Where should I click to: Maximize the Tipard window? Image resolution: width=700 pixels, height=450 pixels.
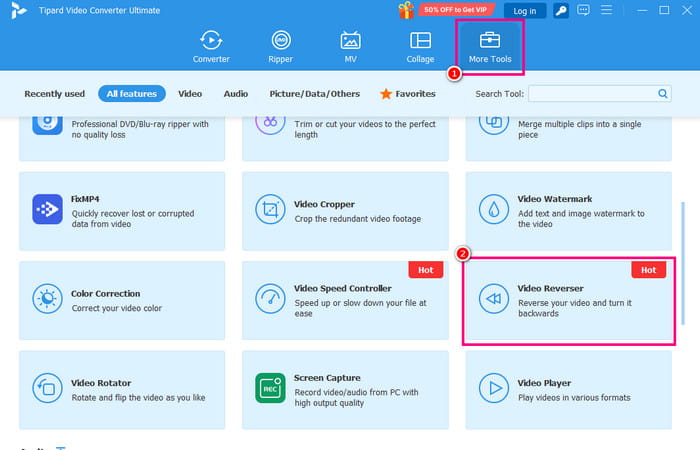[x=664, y=10]
